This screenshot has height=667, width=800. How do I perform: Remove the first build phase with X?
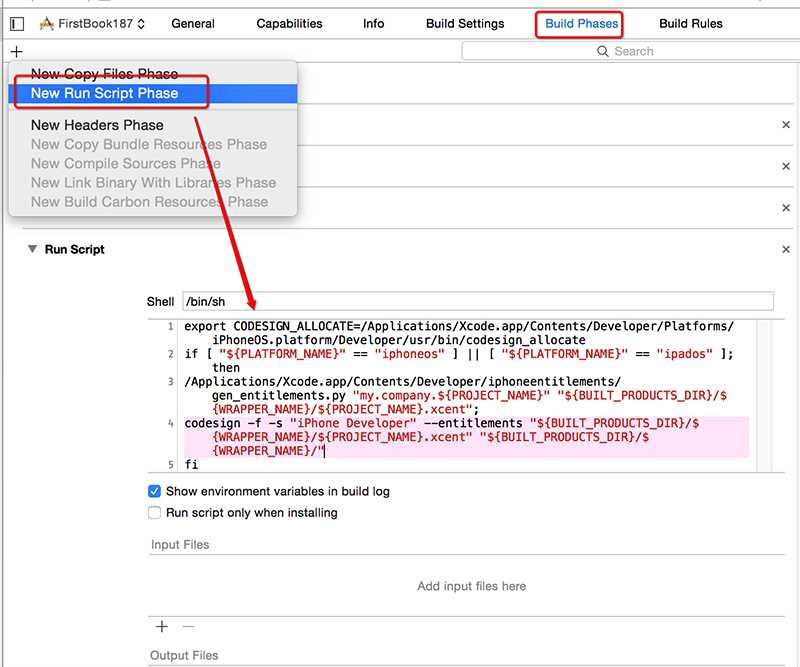pyautogui.click(x=786, y=125)
